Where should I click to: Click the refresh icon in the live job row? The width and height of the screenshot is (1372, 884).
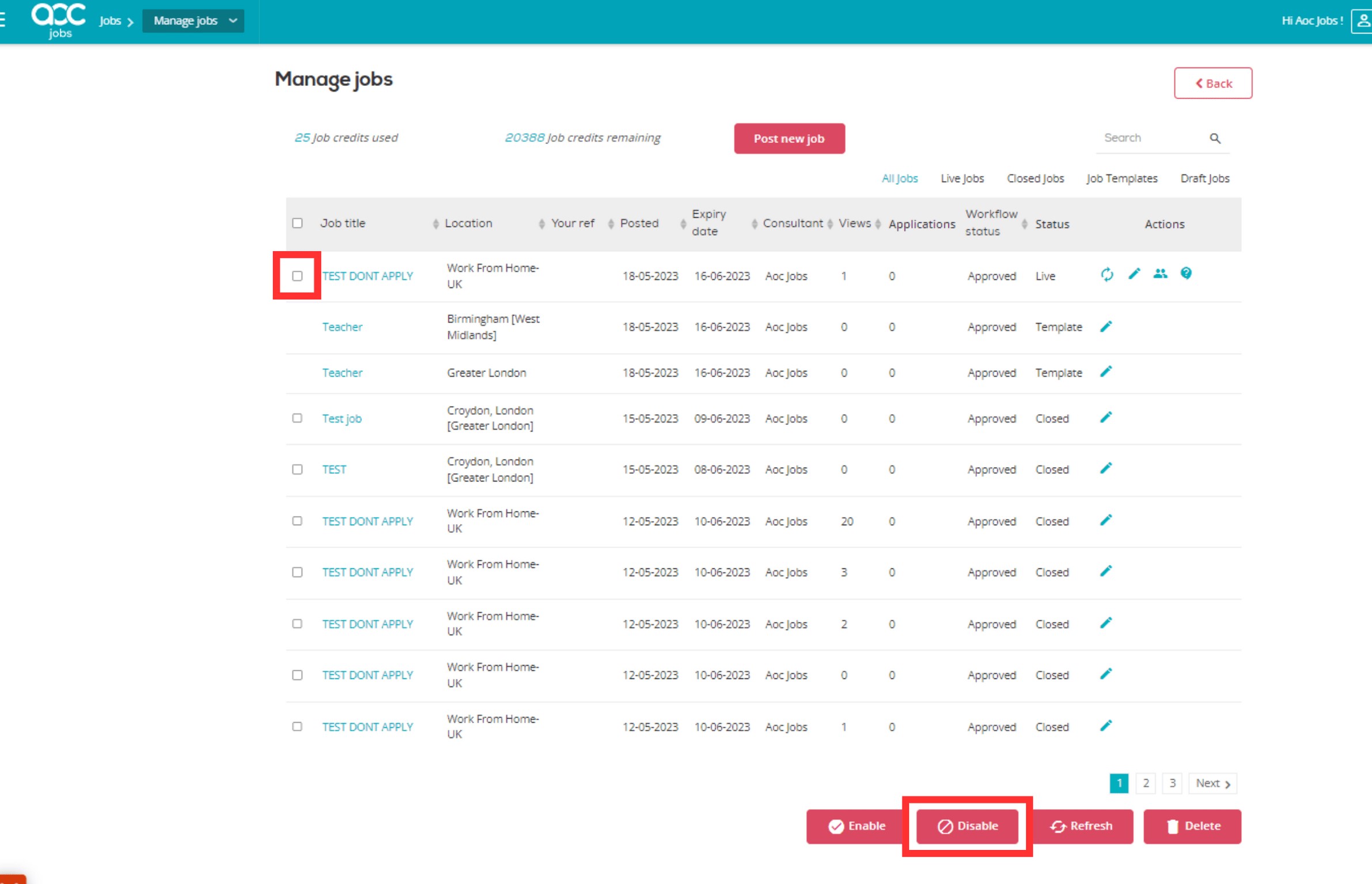[x=1106, y=275]
